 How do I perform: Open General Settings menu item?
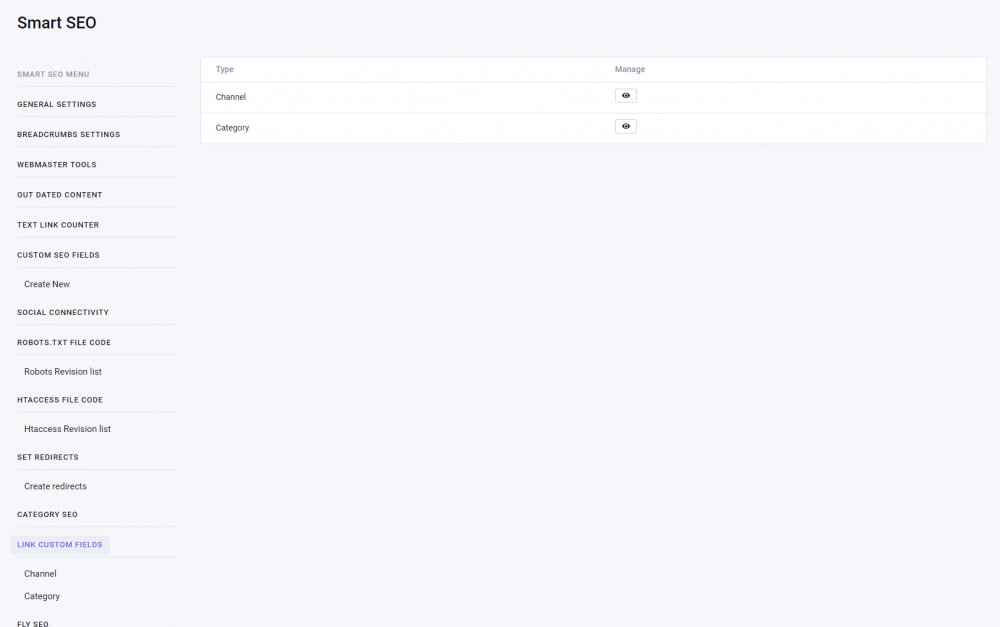coord(57,104)
